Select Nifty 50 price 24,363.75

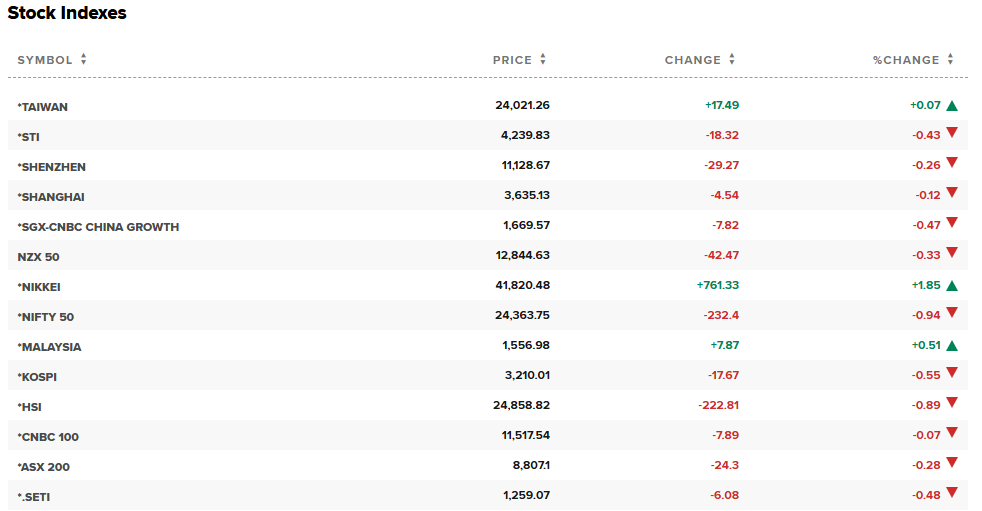pyautogui.click(x=522, y=316)
